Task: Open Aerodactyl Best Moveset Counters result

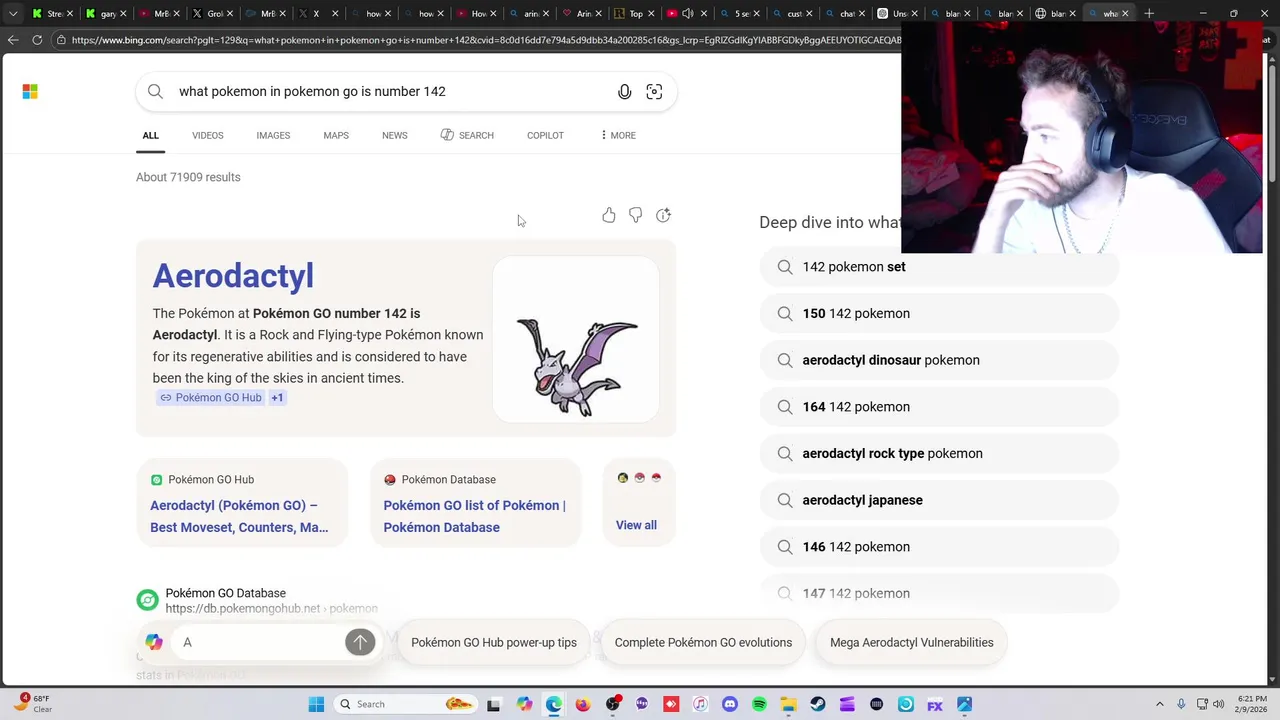Action: [239, 516]
